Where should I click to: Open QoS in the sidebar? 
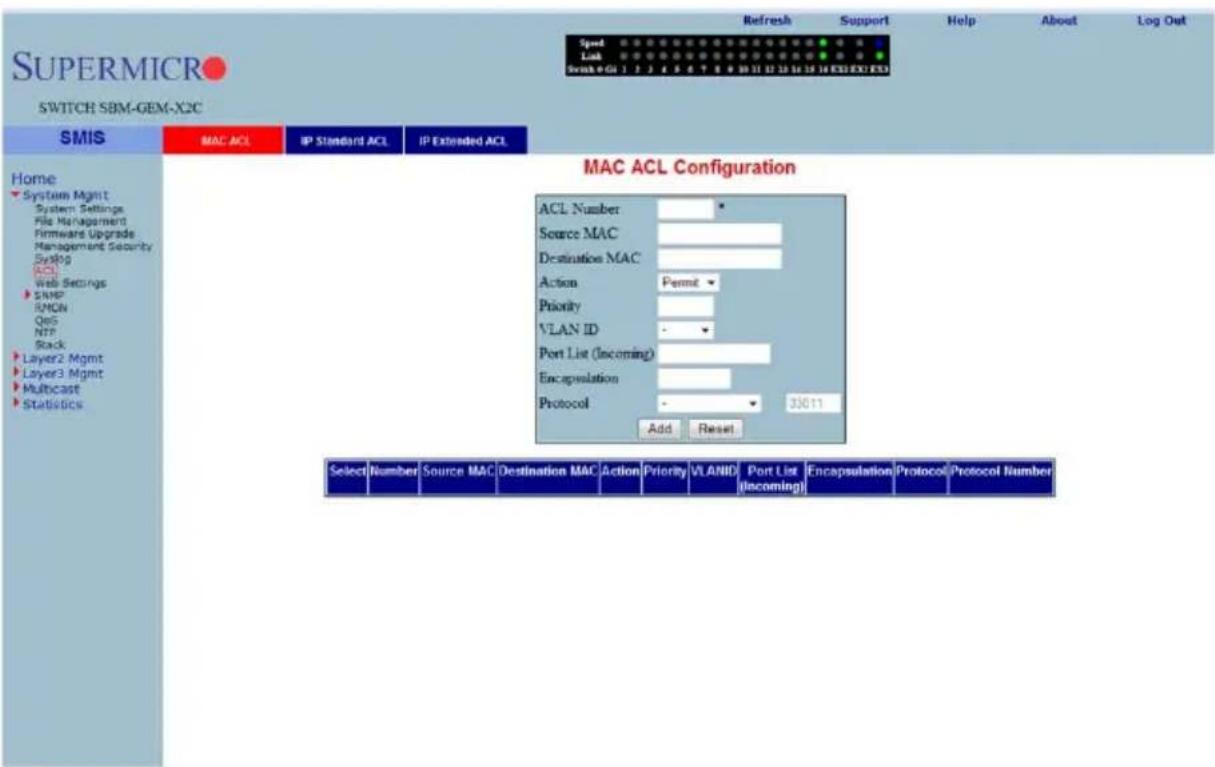pyautogui.click(x=45, y=320)
